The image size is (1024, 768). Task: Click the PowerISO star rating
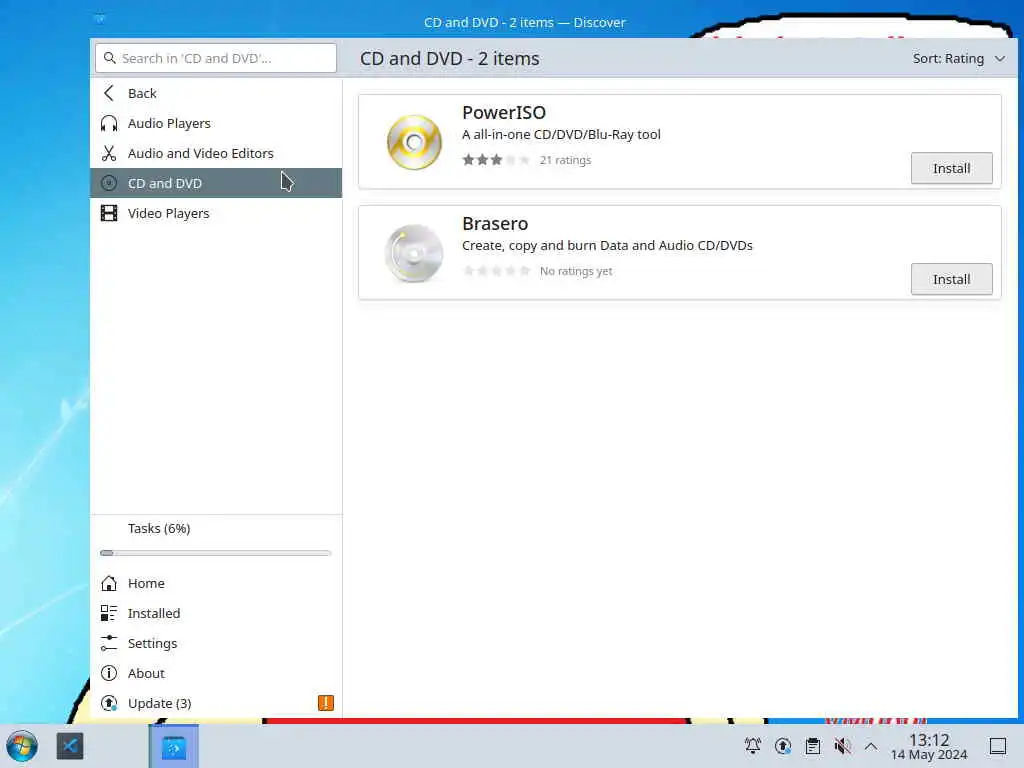496,160
